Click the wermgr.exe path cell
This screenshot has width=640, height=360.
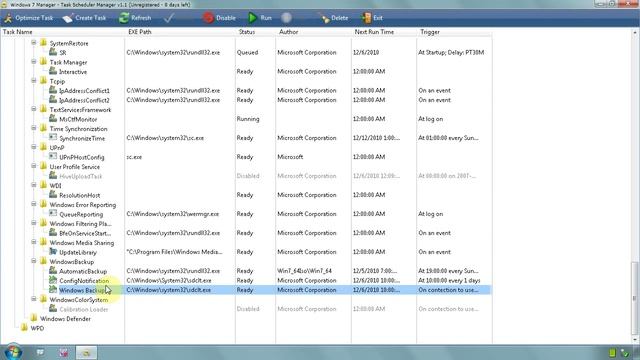[173, 214]
